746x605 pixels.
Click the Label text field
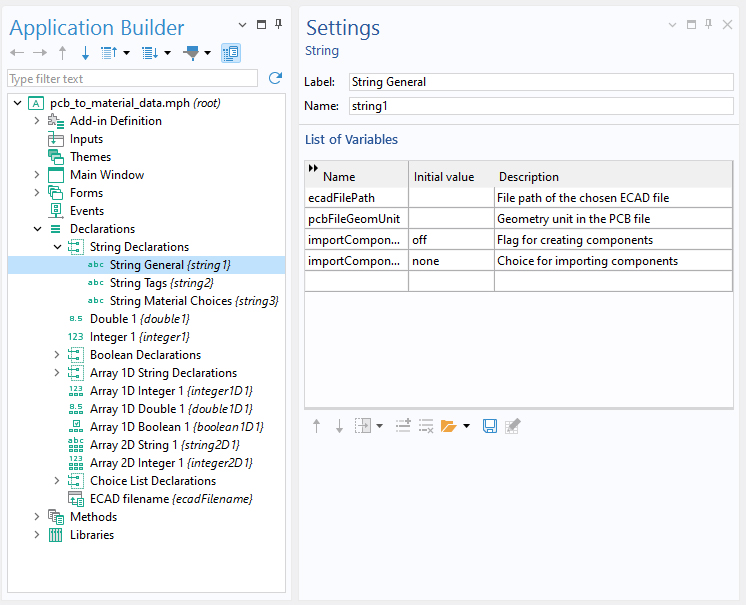[x=541, y=82]
